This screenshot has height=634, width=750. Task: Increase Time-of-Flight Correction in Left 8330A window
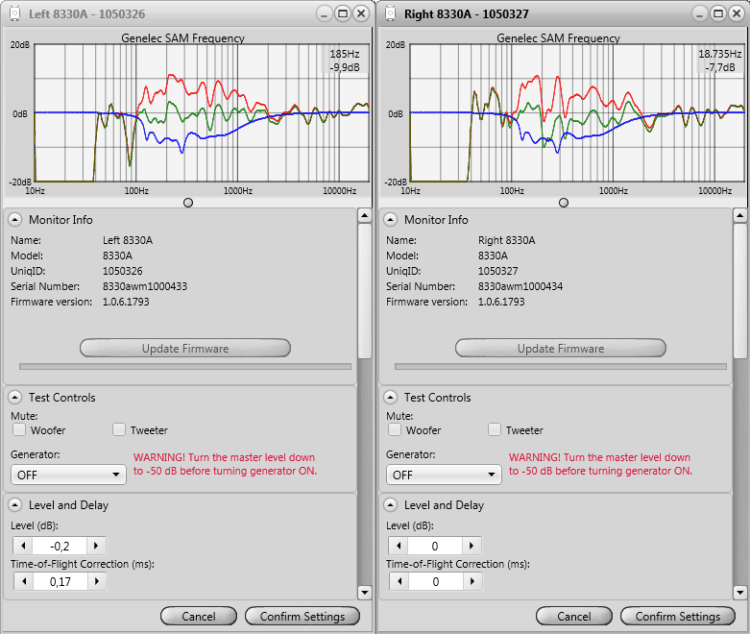click(x=97, y=581)
